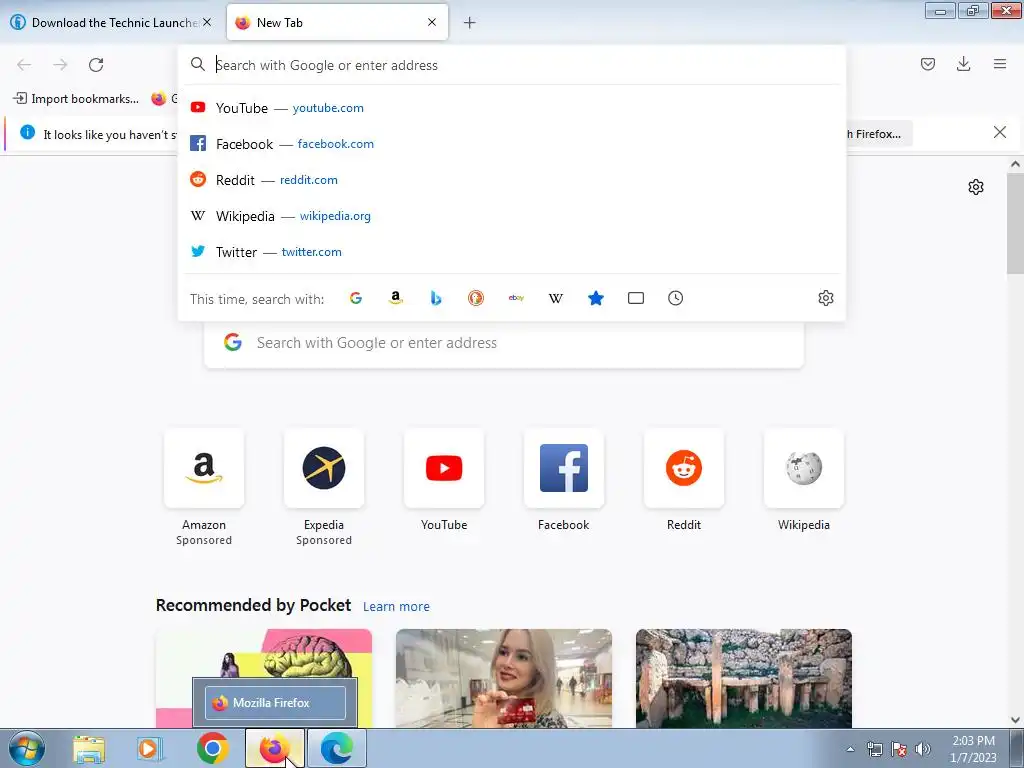Screen dimensions: 1024x768
Task: Launch Microsoft Edge from taskbar
Action: [x=337, y=748]
